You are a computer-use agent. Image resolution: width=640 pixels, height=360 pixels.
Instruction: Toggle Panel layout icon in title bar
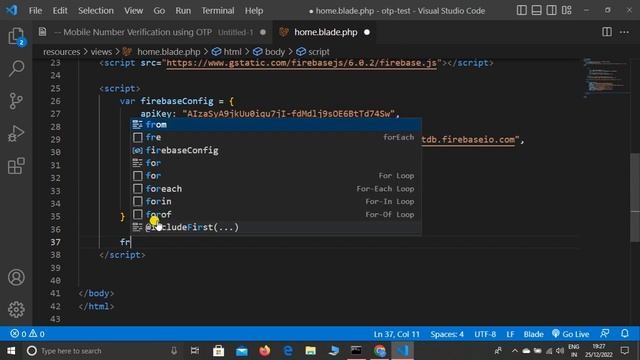(x=536, y=11)
